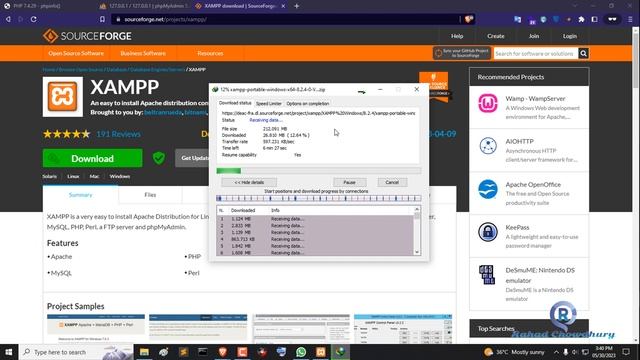Click the Create link in header
The width and height of the screenshot is (640, 360).
click(496, 36)
